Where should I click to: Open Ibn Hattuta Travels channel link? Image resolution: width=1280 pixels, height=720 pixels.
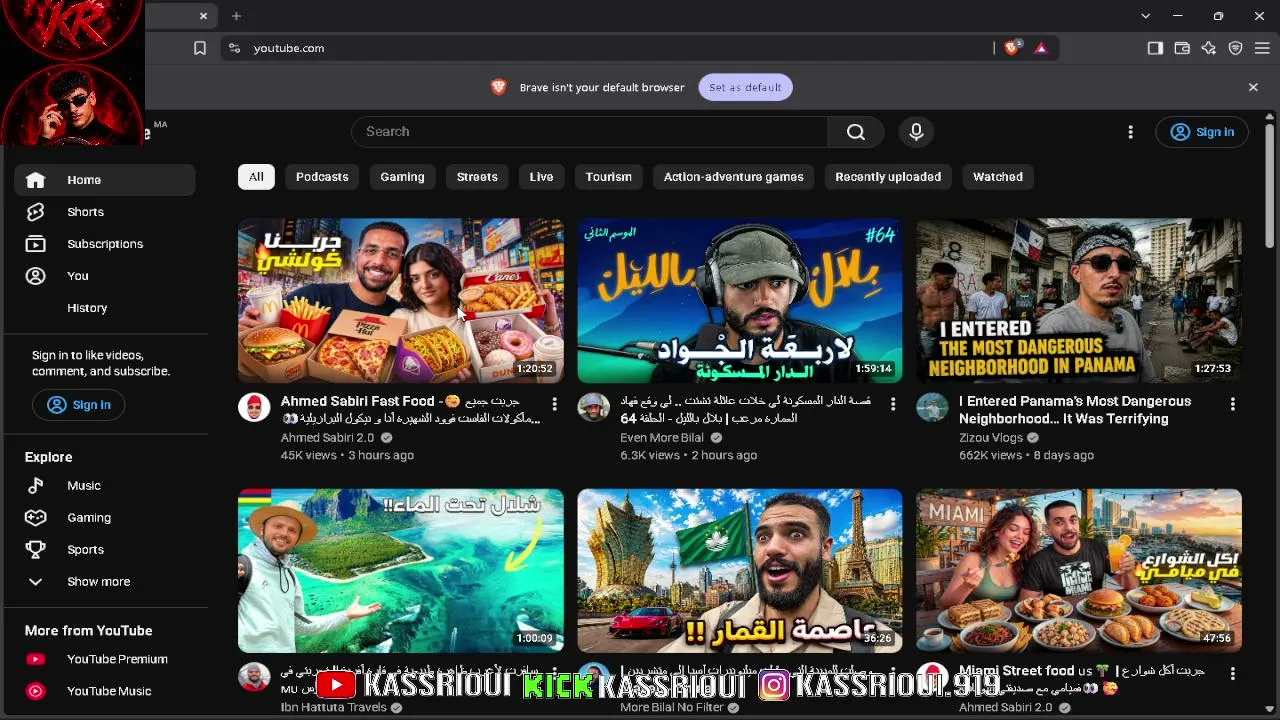(333, 707)
